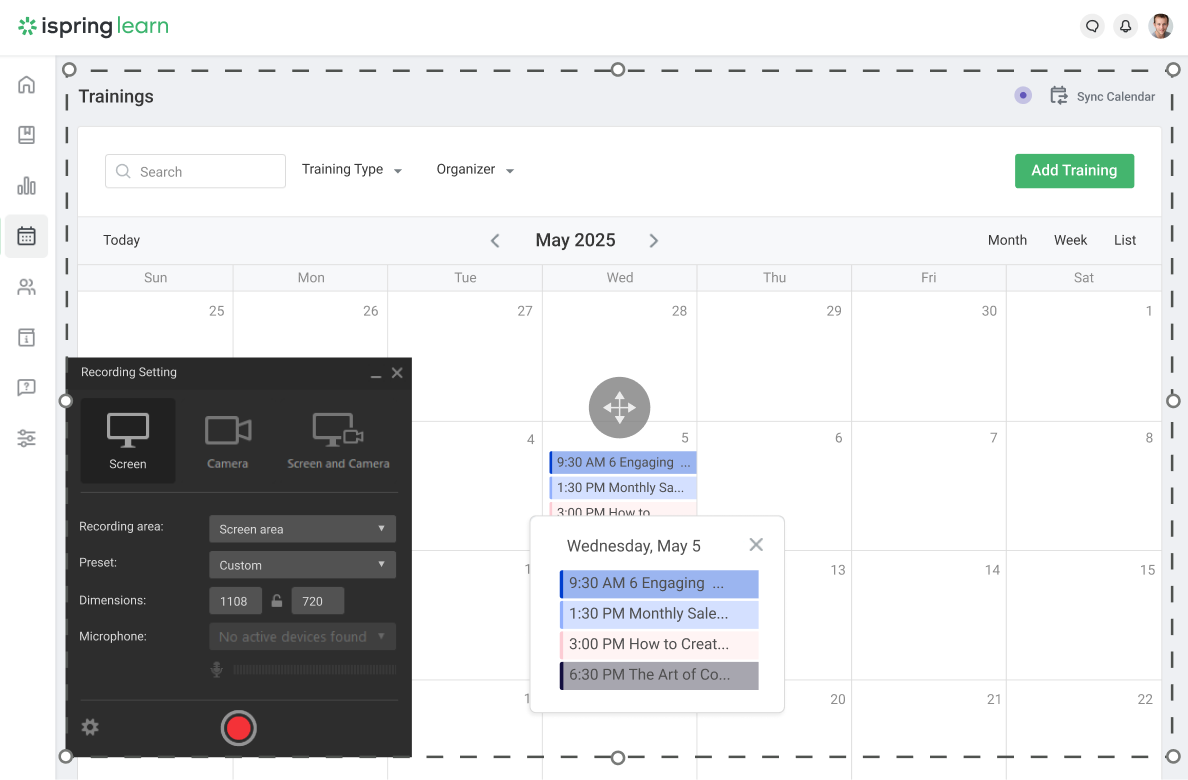This screenshot has height=780, width=1188.
Task: Open the Help question-mark sidebar icon
Action: 26,388
